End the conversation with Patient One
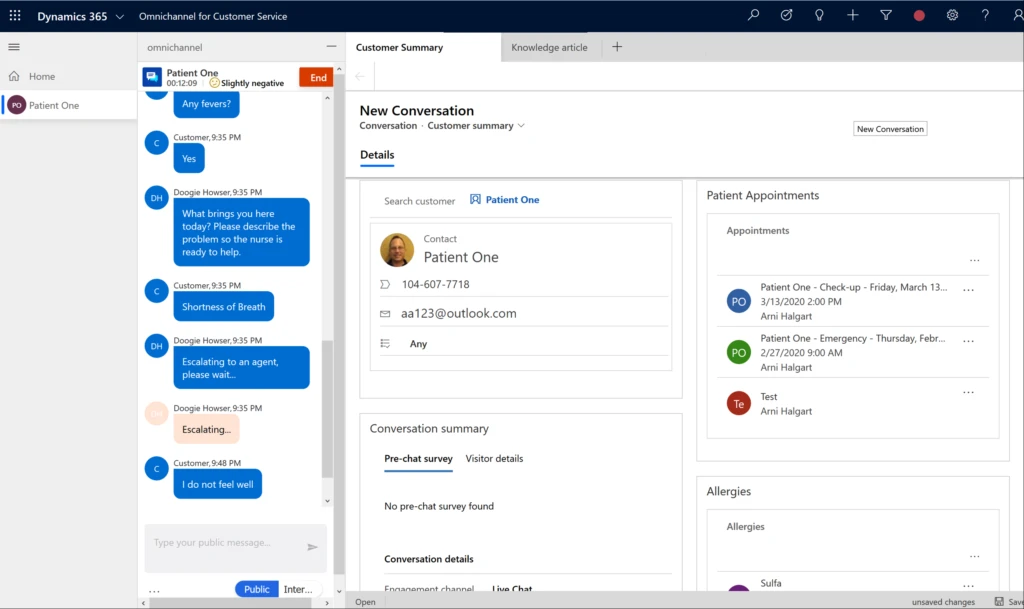 pos(316,76)
